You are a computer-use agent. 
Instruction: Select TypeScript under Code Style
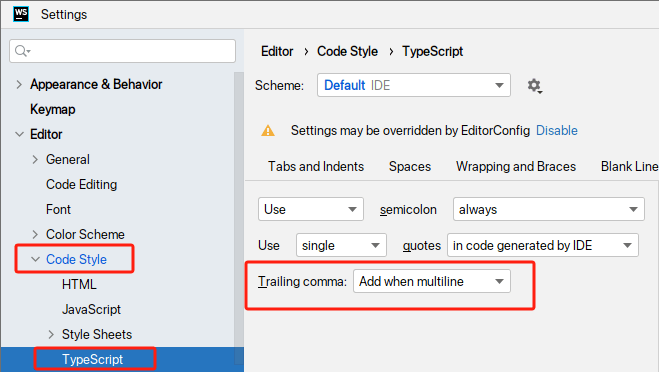click(x=92, y=359)
